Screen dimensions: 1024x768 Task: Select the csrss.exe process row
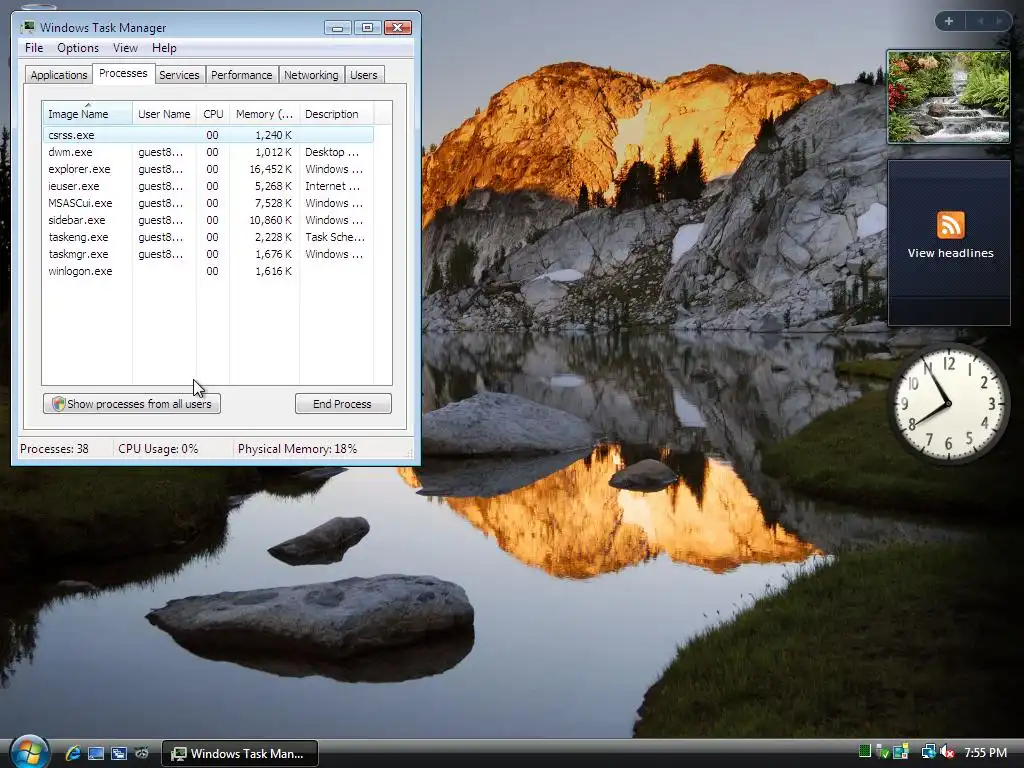[208, 135]
